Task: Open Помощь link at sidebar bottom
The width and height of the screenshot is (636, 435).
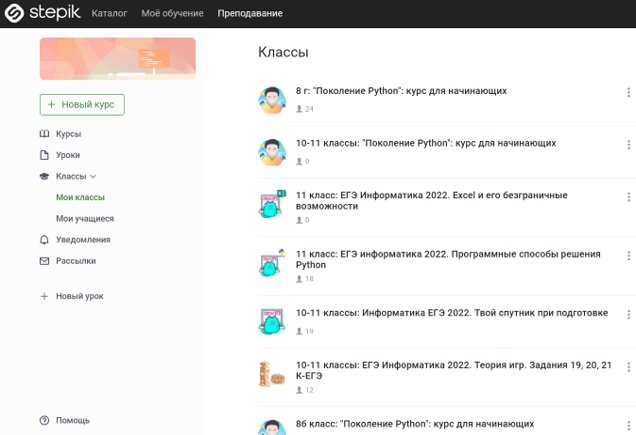Action: [x=73, y=420]
